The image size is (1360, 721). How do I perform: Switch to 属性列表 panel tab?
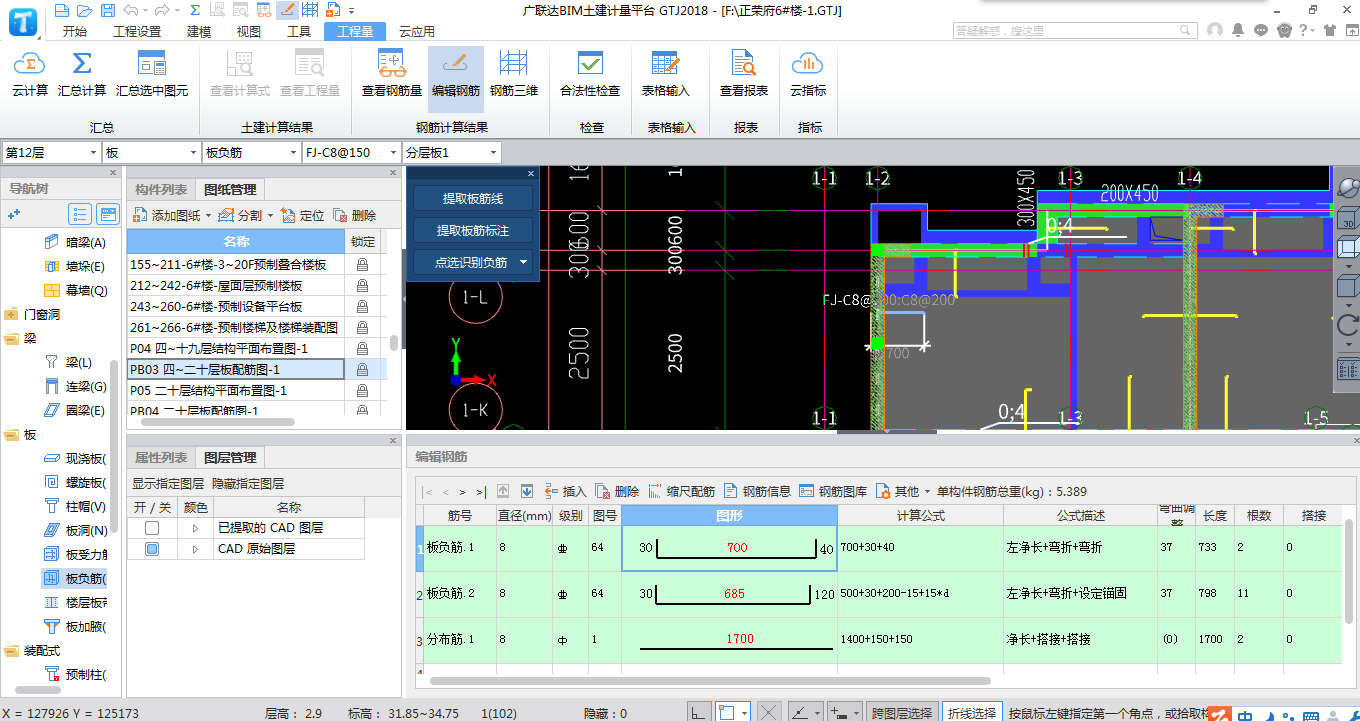click(161, 457)
